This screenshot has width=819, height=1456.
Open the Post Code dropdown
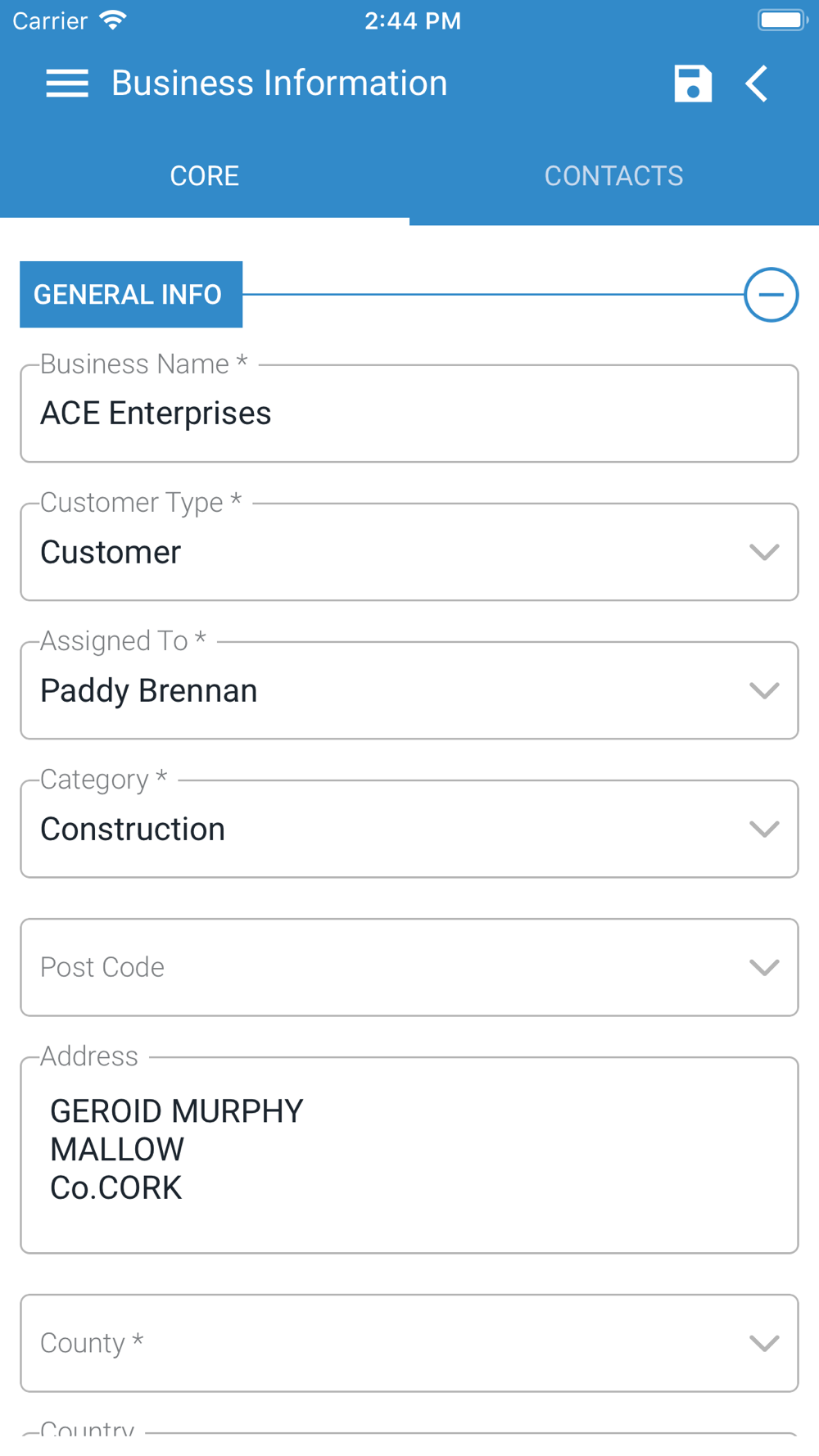point(409,967)
